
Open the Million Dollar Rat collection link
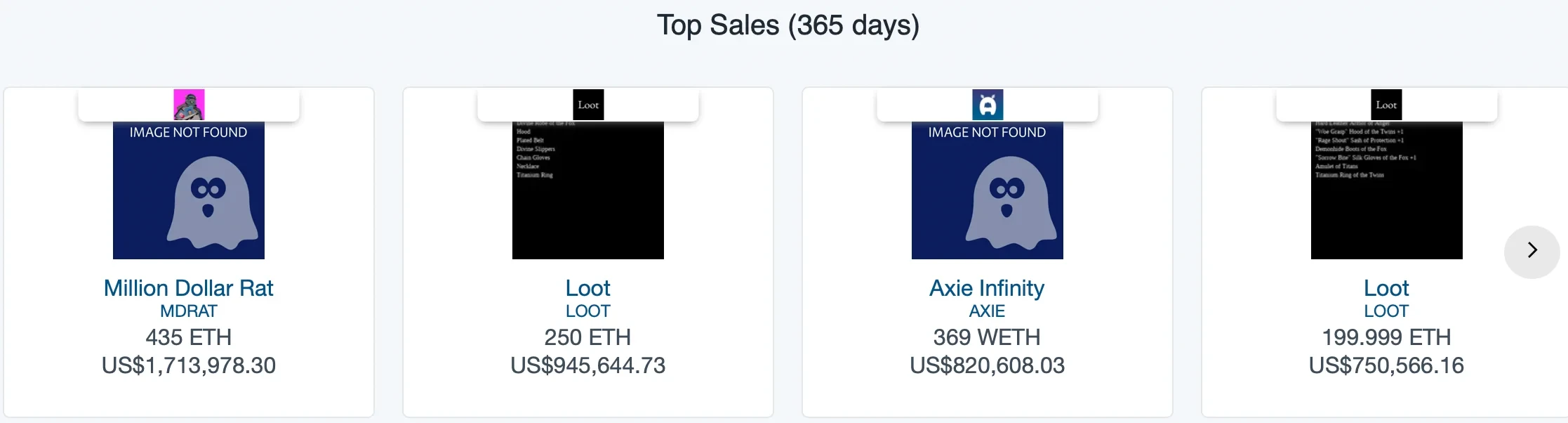pyautogui.click(x=189, y=288)
